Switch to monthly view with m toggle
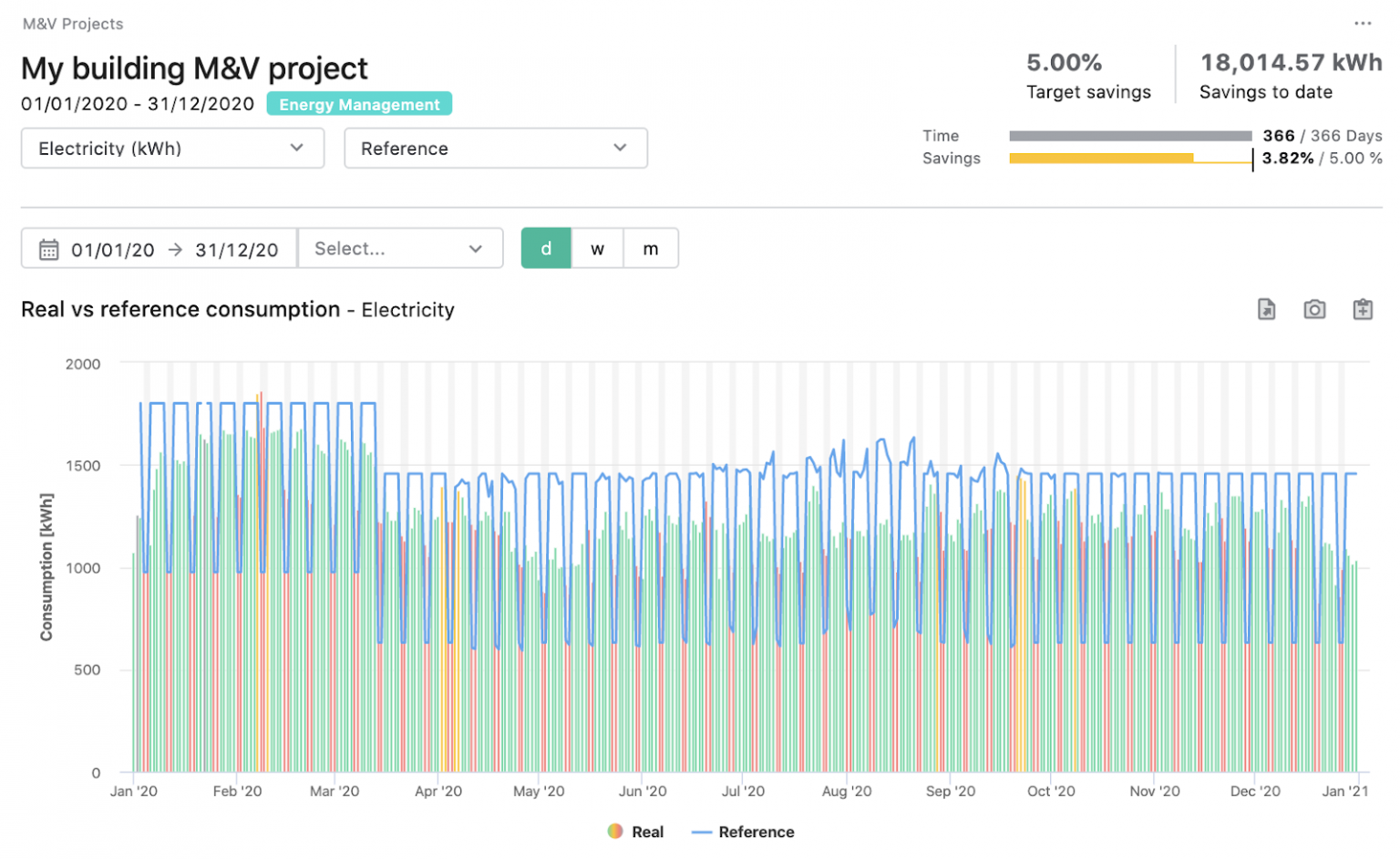 click(x=651, y=248)
